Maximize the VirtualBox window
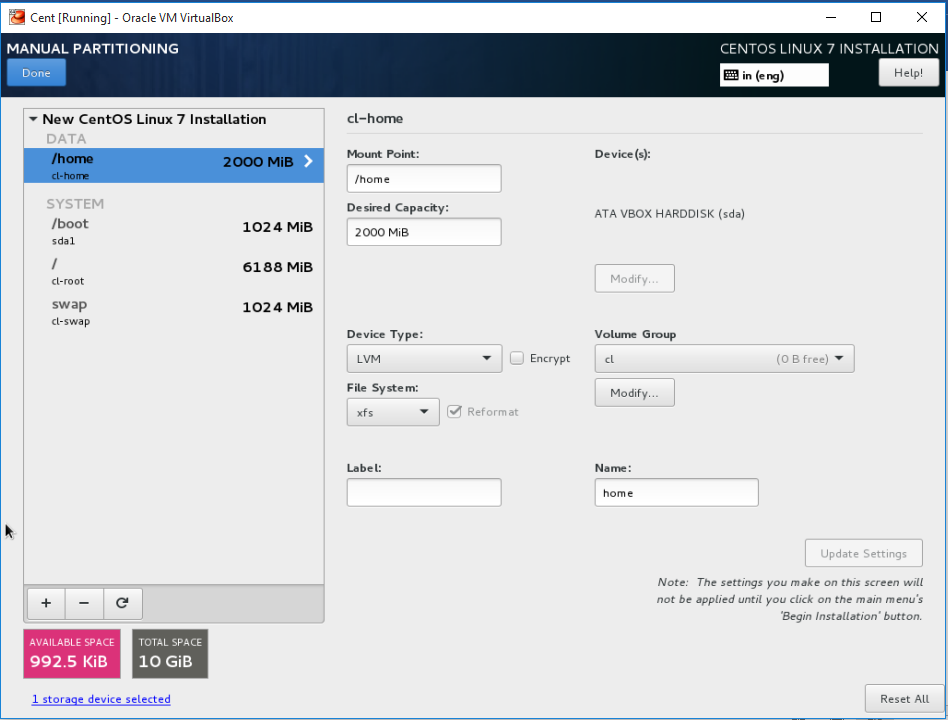 [x=875, y=17]
